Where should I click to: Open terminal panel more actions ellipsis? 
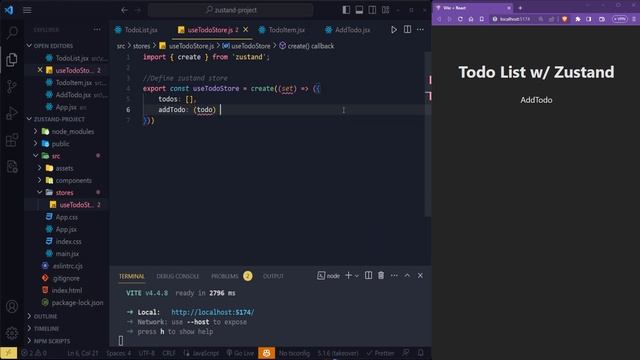[x=394, y=276]
